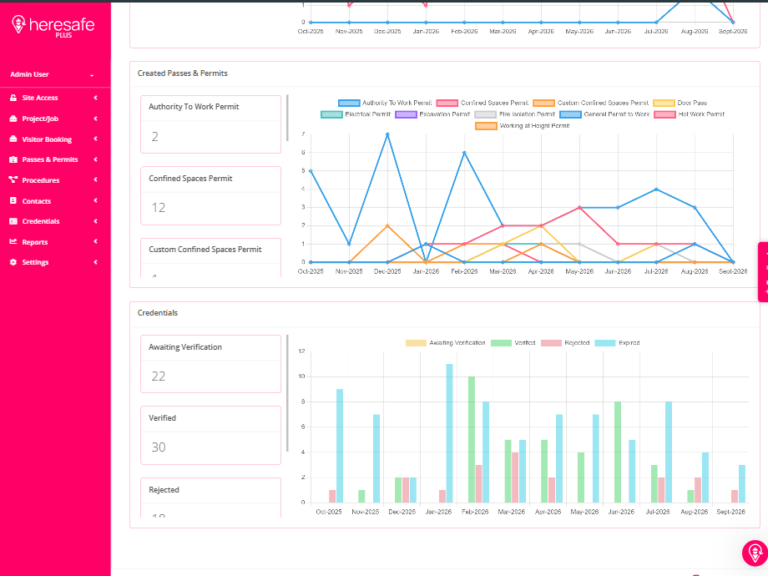This screenshot has height=576, width=768.
Task: Open the pink side tab on right edge
Action: tap(763, 272)
